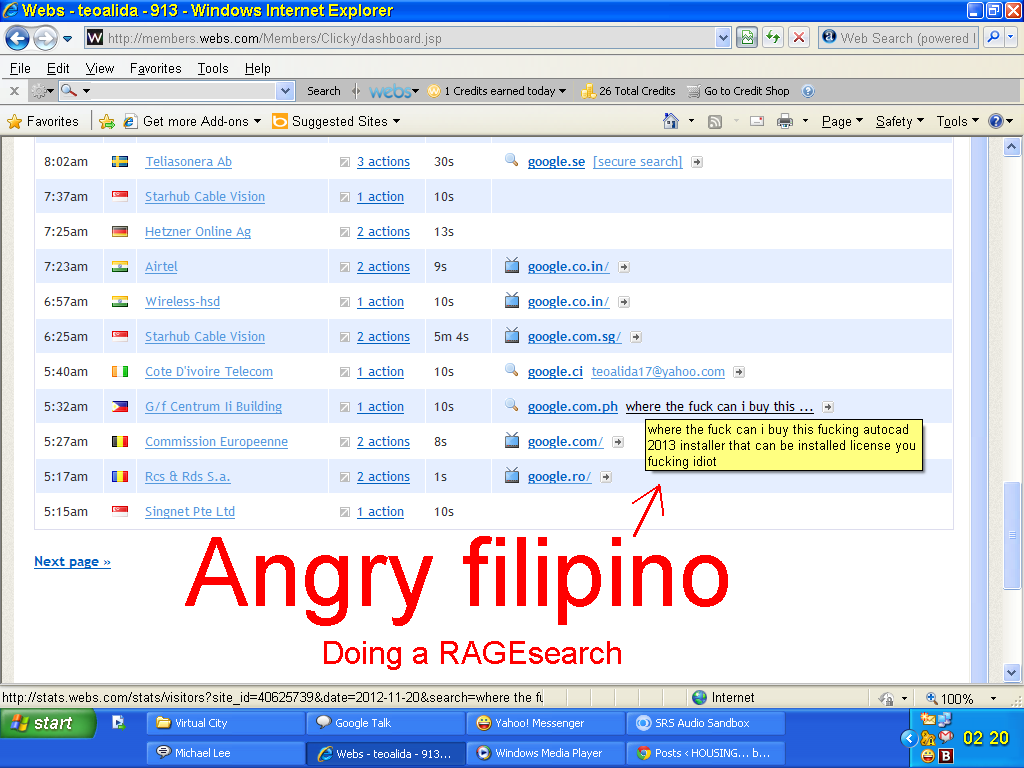
Task: Open the Tools menu in menu bar
Action: [x=213, y=69]
